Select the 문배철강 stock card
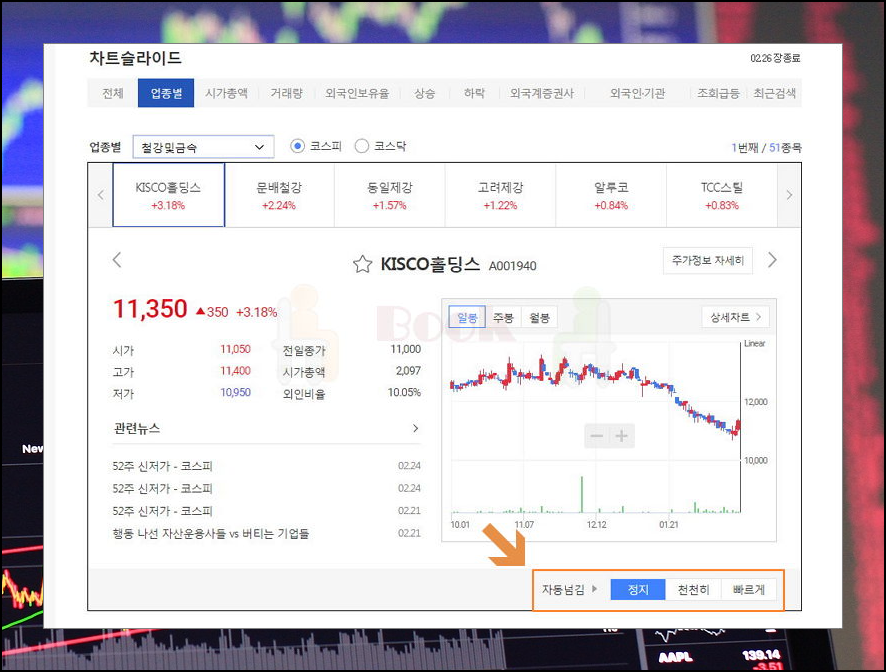Screen dimensions: 886x672 coord(279,195)
